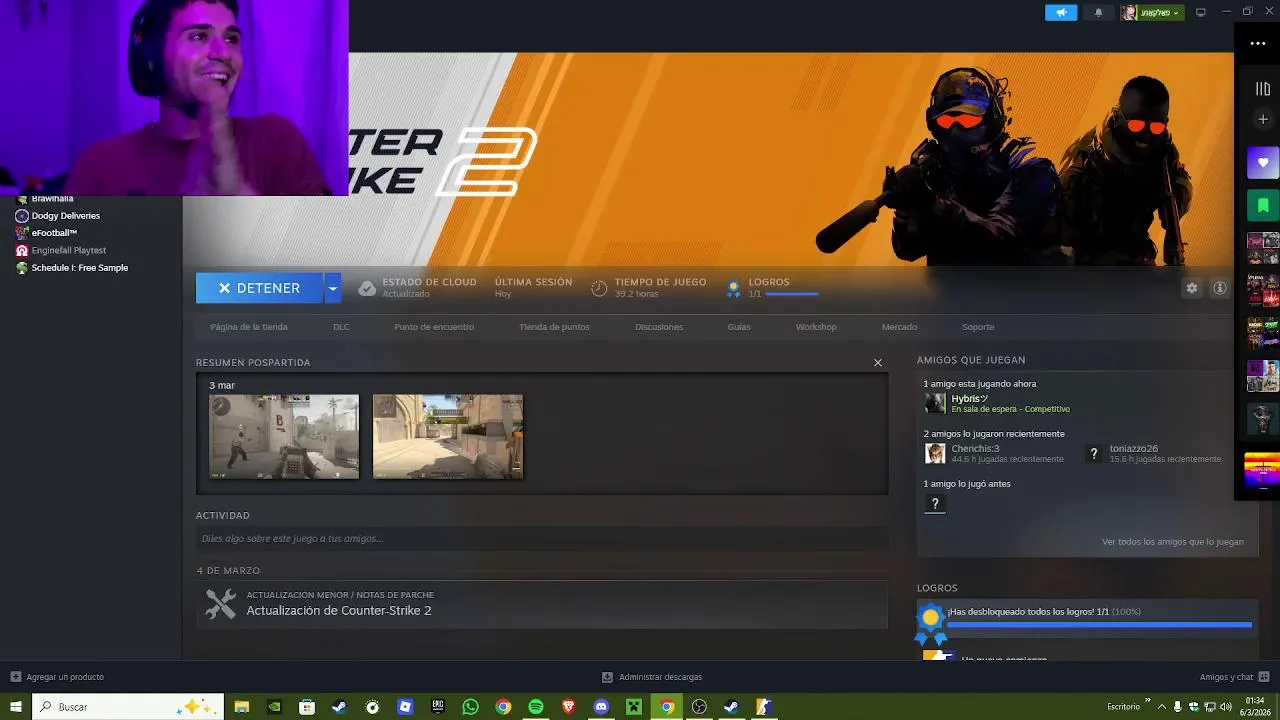
Task: Open the Discusiones tab
Action: click(x=659, y=327)
